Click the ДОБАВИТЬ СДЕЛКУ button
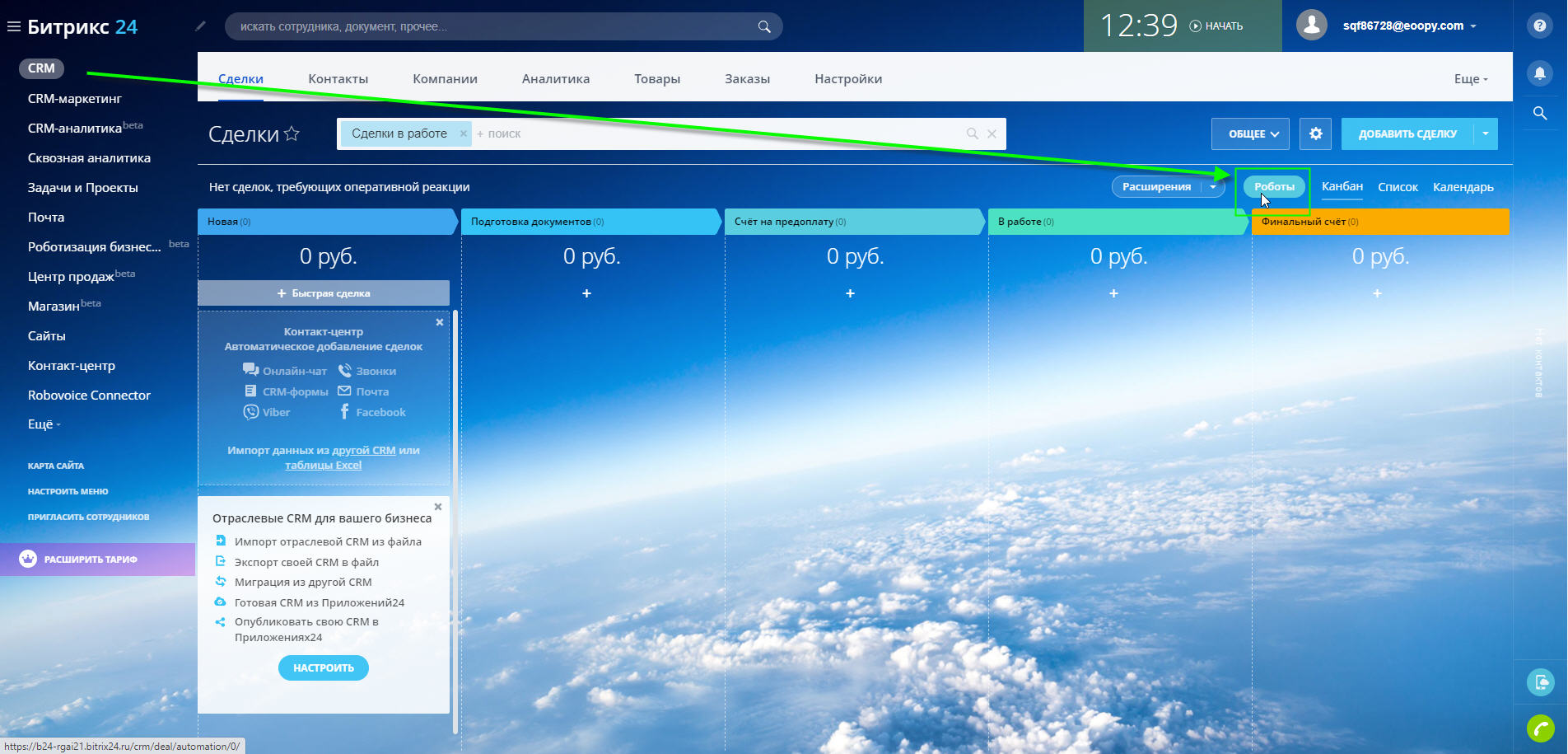Screen dimensions: 1568x754 (1407, 133)
